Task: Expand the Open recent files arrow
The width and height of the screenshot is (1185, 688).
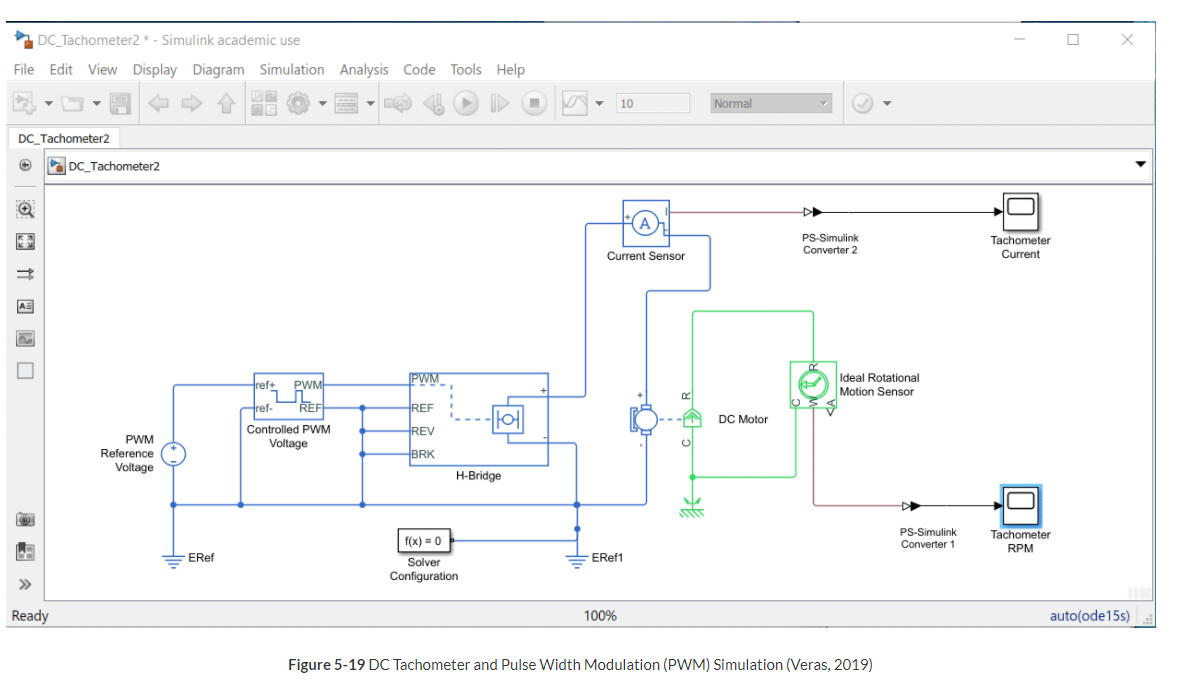Action: click(x=97, y=104)
